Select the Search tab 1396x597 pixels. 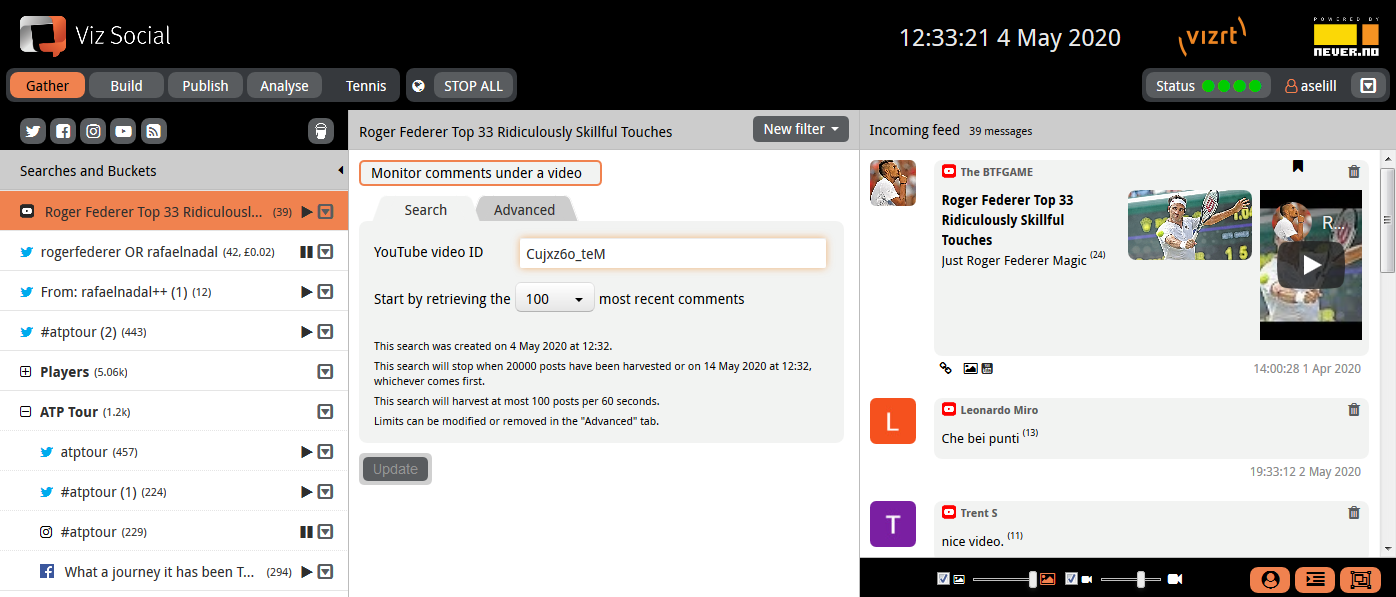tap(425, 209)
